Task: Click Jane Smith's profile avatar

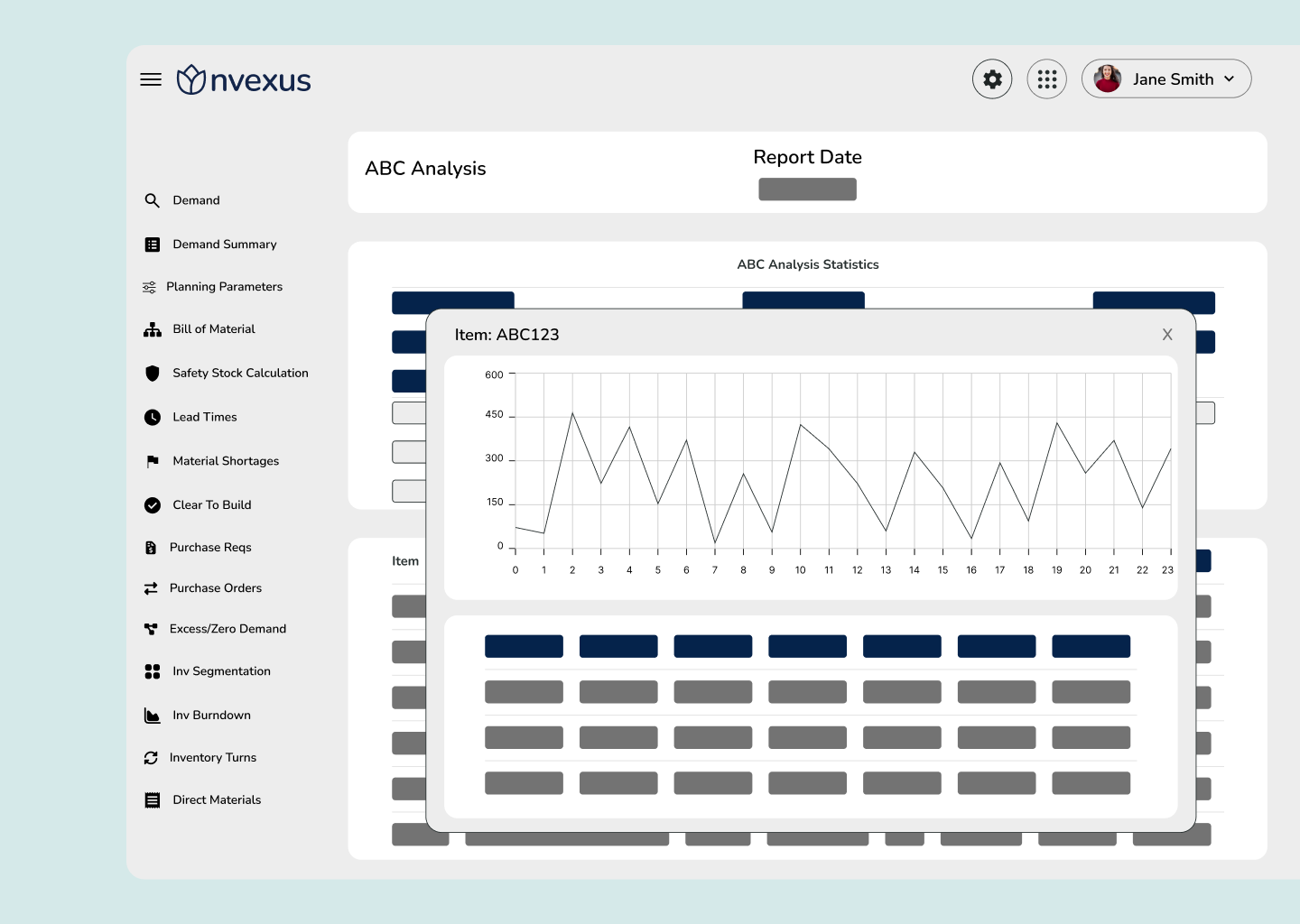Action: click(1108, 79)
